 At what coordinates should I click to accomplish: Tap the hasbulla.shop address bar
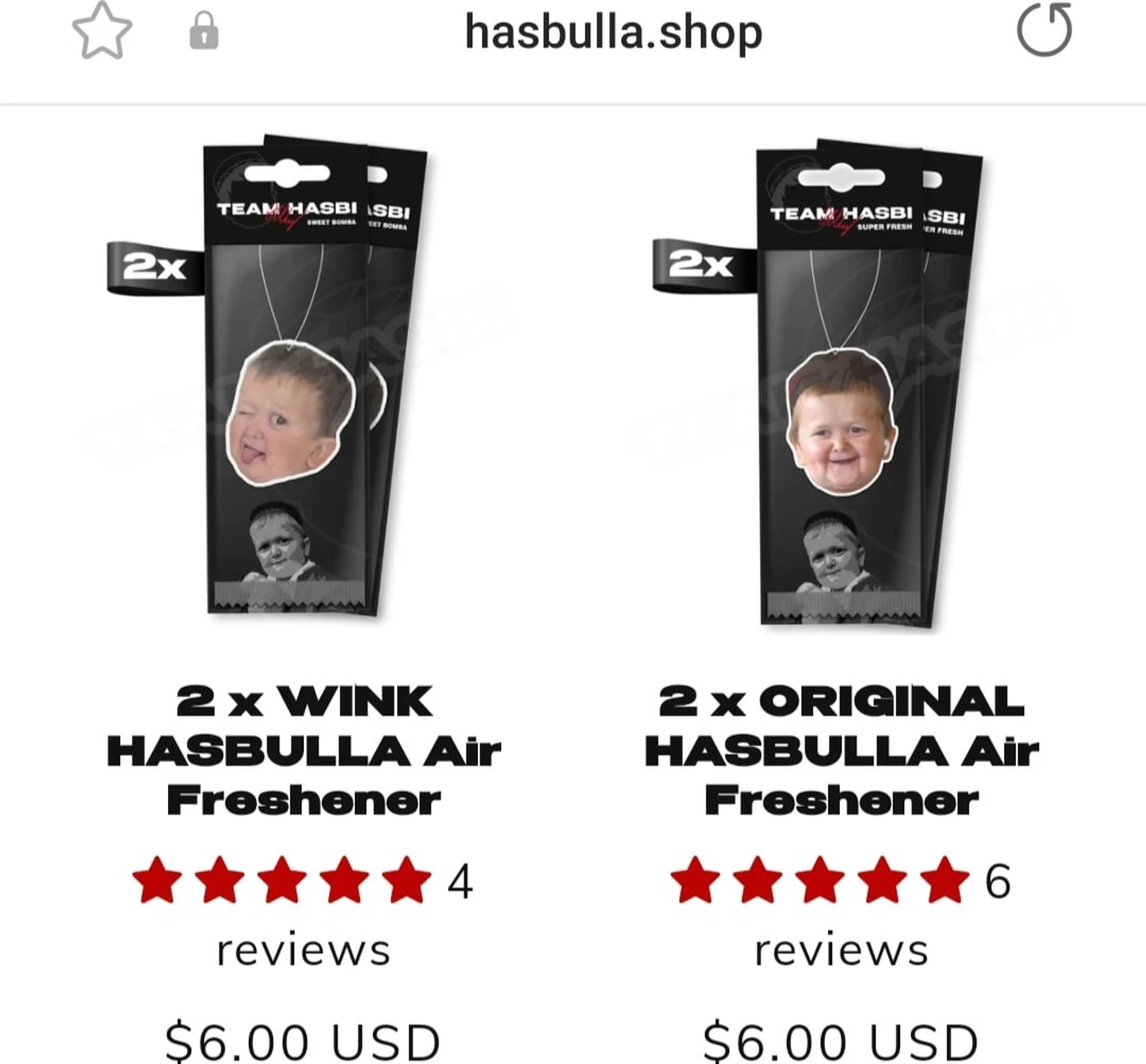point(613,32)
